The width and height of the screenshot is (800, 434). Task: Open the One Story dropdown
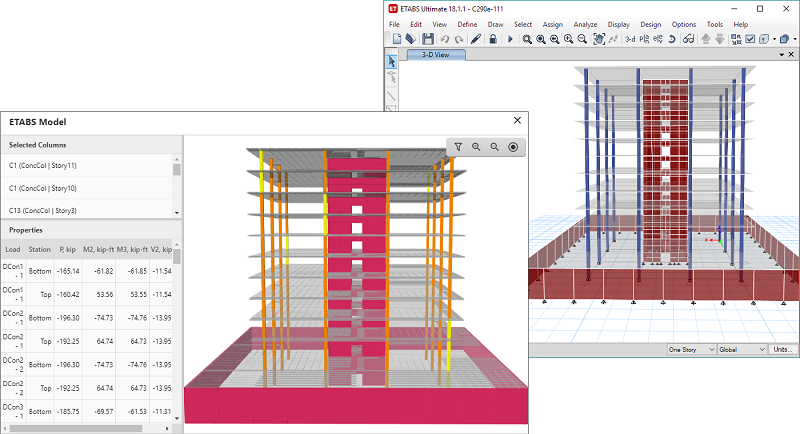point(691,349)
